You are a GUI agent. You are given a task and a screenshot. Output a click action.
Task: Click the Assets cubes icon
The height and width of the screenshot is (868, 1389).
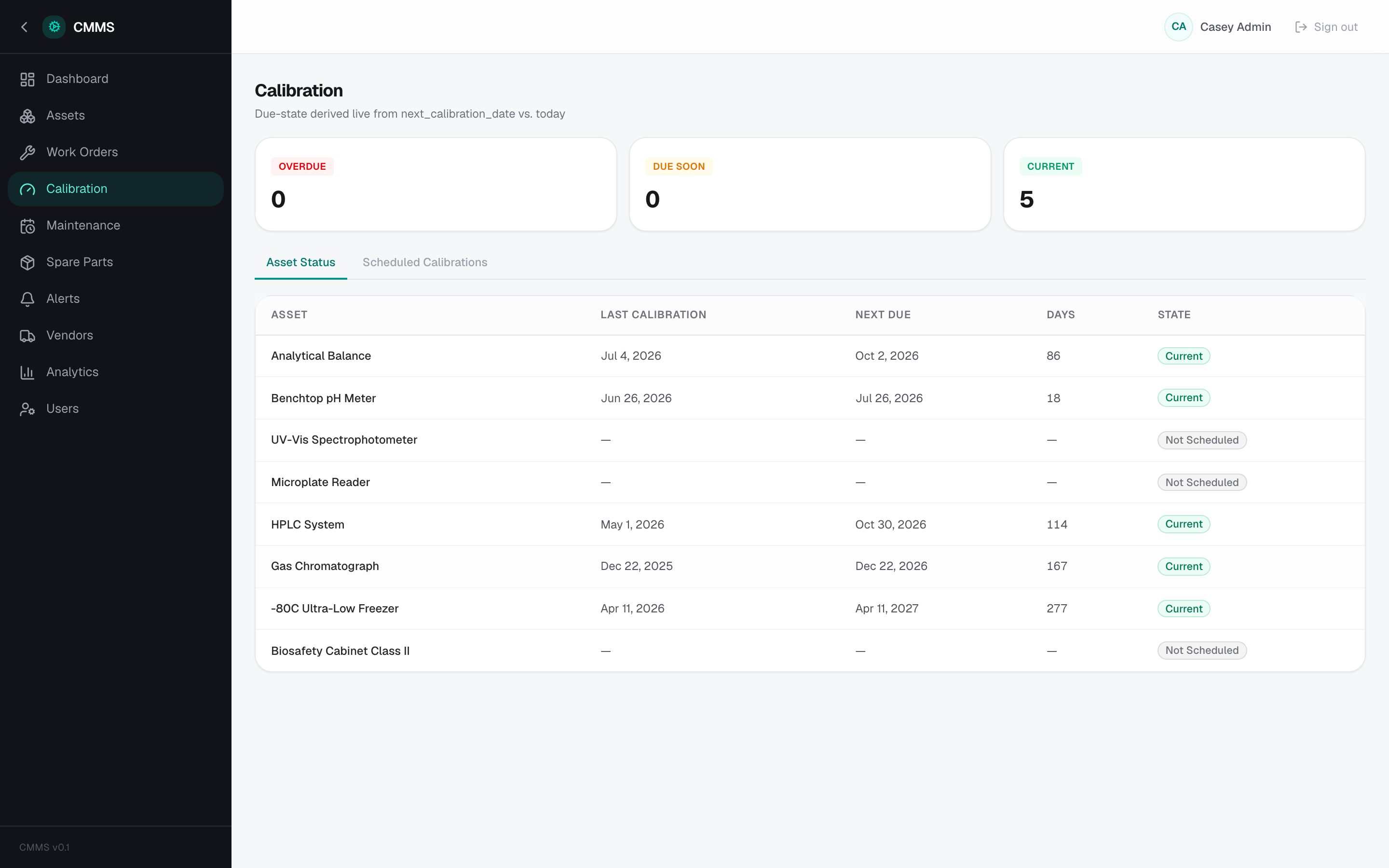tap(27, 116)
